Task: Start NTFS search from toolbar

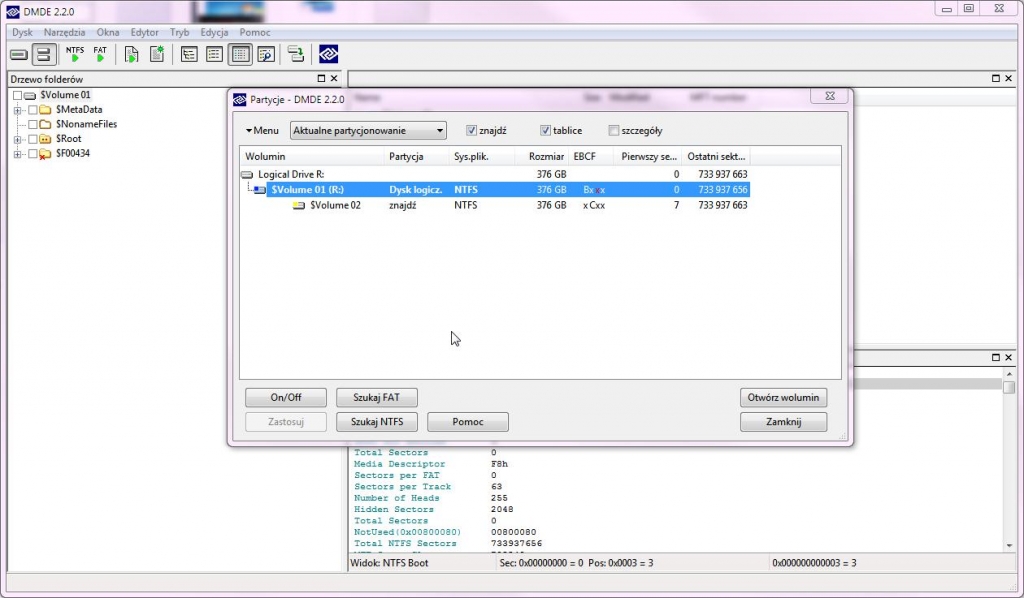Action: tap(75, 54)
